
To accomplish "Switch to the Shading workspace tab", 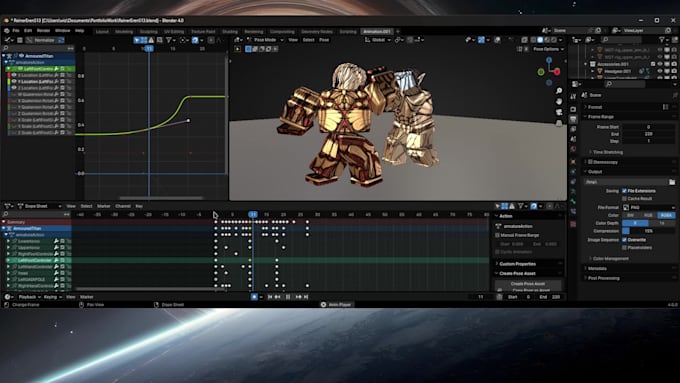I will [x=230, y=32].
